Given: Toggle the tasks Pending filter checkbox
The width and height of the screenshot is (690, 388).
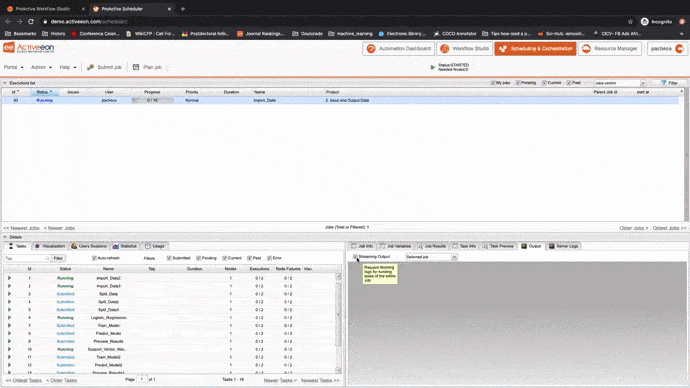Looking at the screenshot, I should [198, 258].
